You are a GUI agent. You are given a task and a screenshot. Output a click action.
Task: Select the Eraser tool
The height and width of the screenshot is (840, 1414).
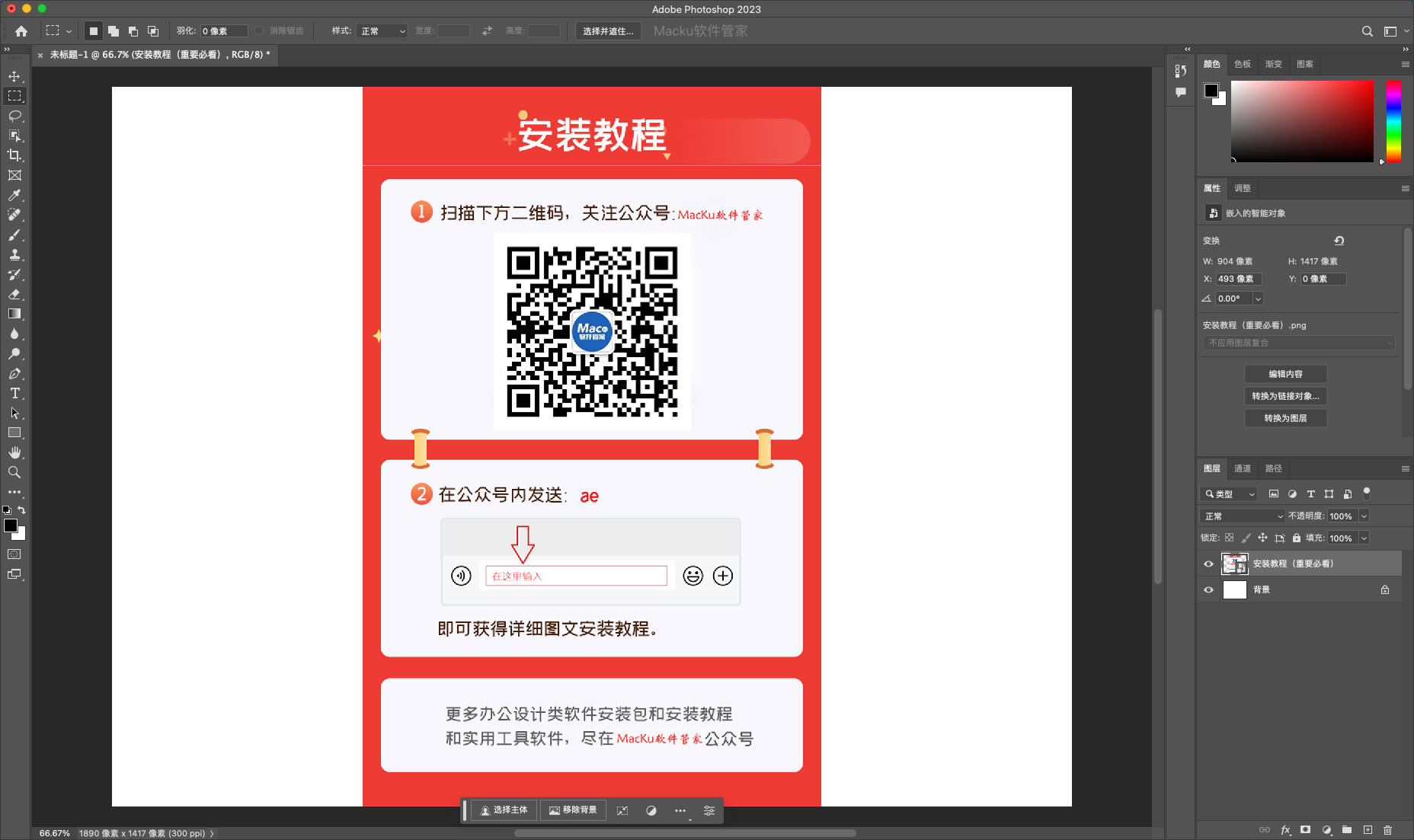pos(14,294)
